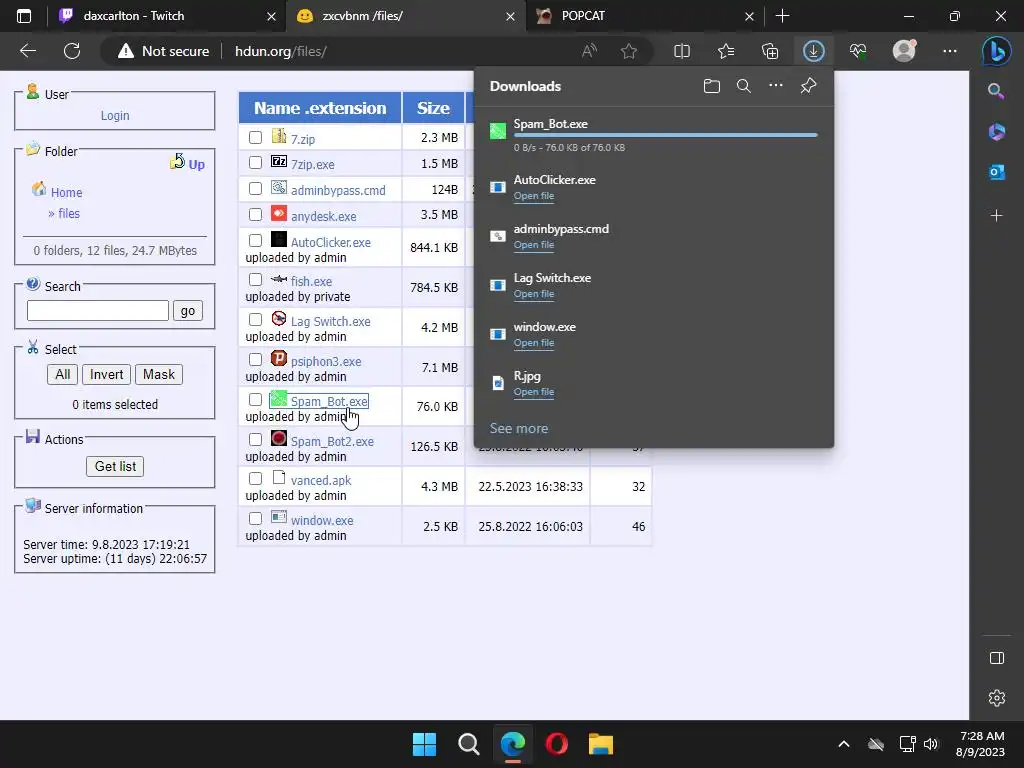This screenshot has height=768, width=1024.
Task: Click the Login link
Action: coord(115,116)
